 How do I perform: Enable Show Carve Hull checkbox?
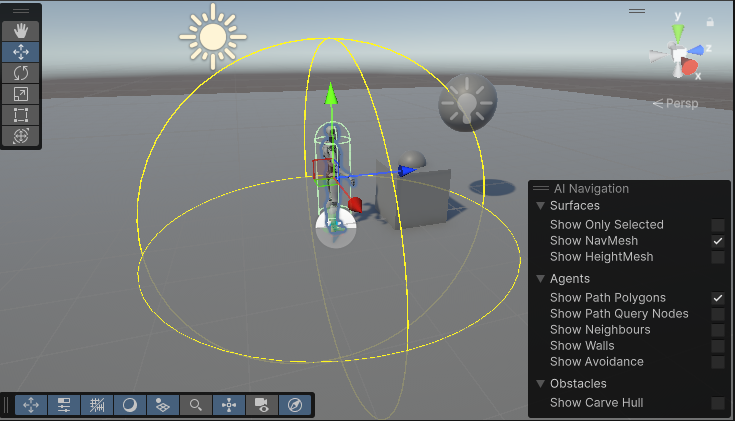(x=718, y=403)
